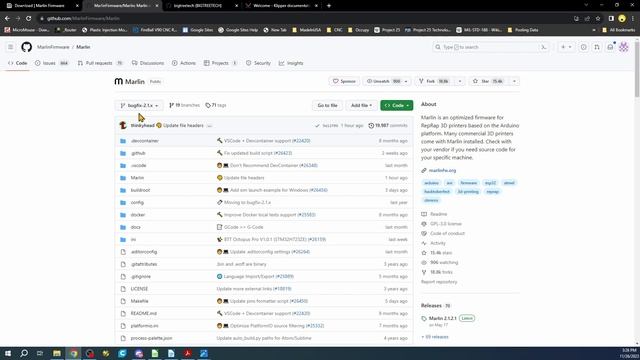
Task: Open the browser new tab plus button
Action: coord(329,6)
